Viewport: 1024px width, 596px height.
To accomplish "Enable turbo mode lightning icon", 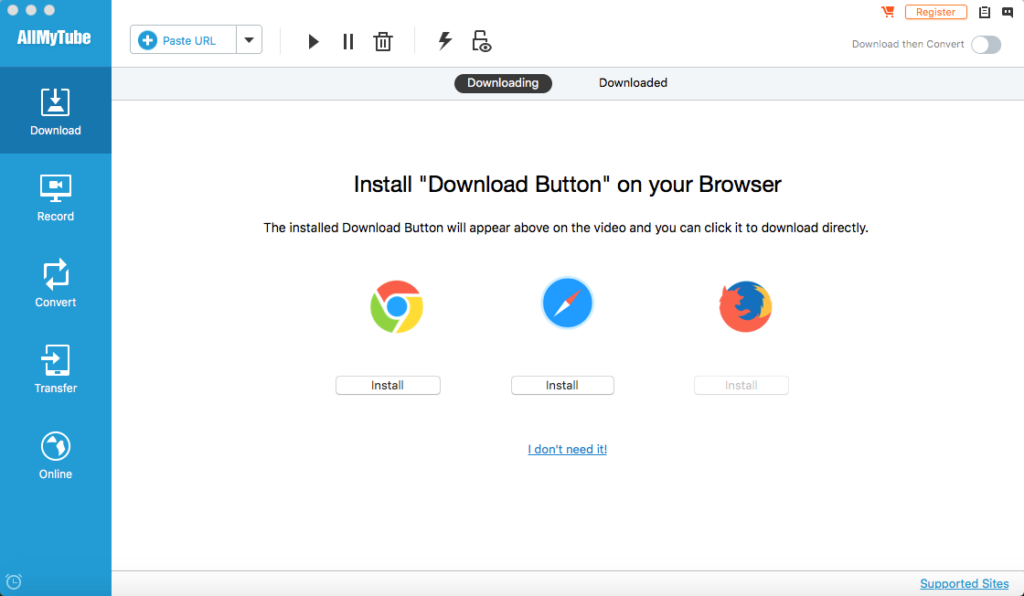I will click(x=445, y=41).
